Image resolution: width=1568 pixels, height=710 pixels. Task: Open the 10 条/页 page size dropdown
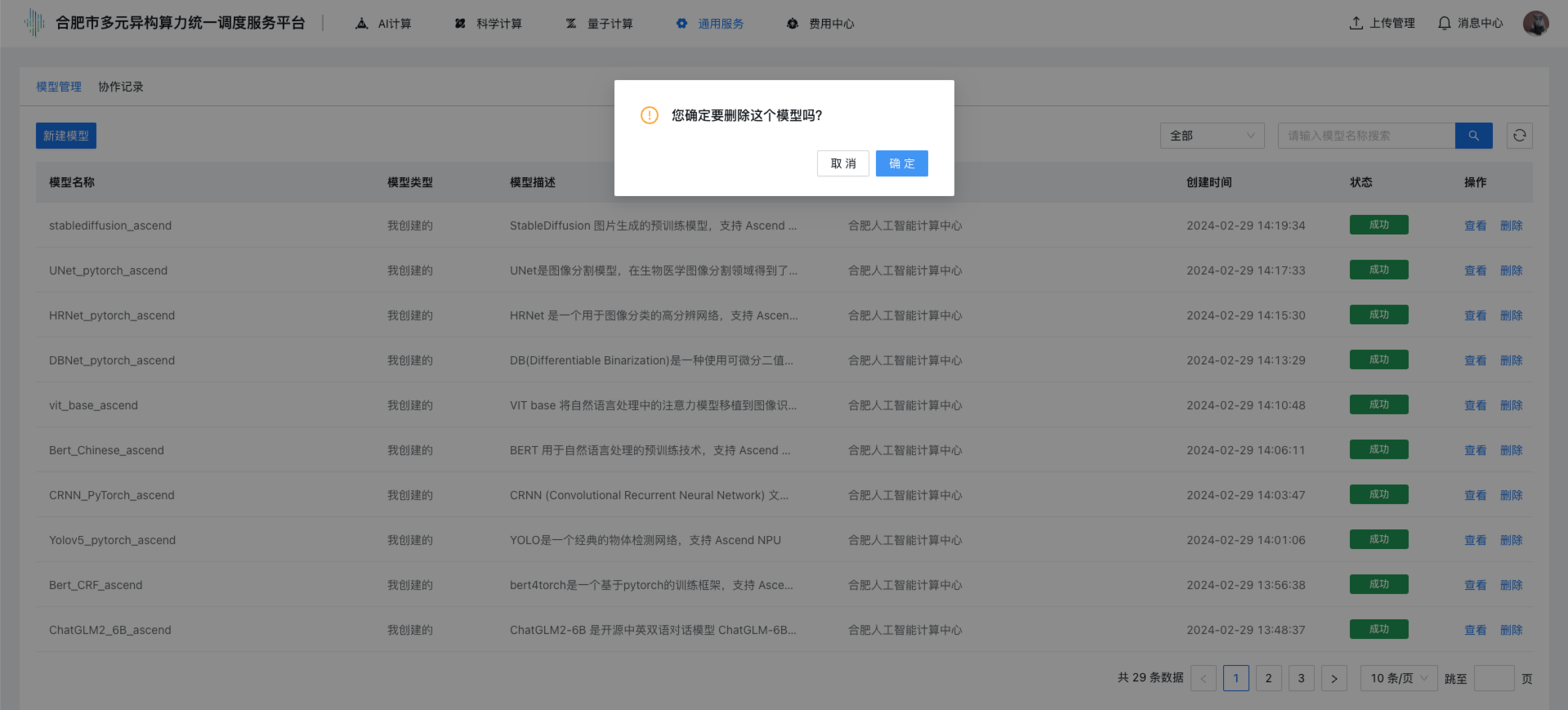click(1398, 678)
